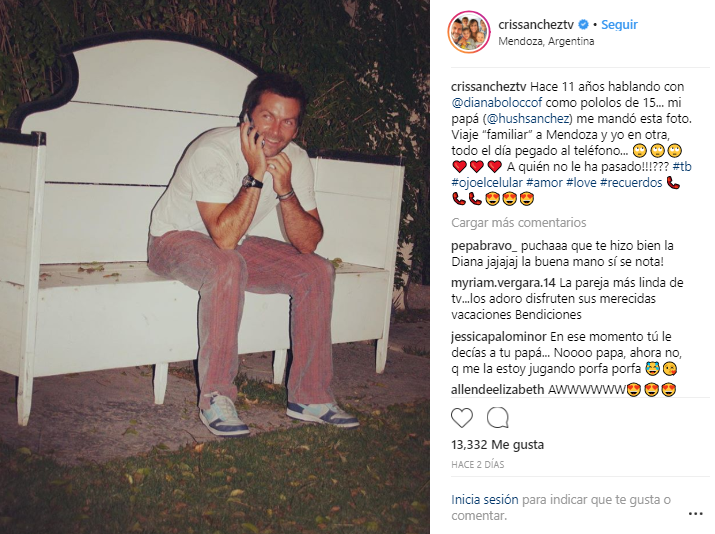Open jessicapalominor commenter profile
The height and width of the screenshot is (534, 715).
point(499,337)
